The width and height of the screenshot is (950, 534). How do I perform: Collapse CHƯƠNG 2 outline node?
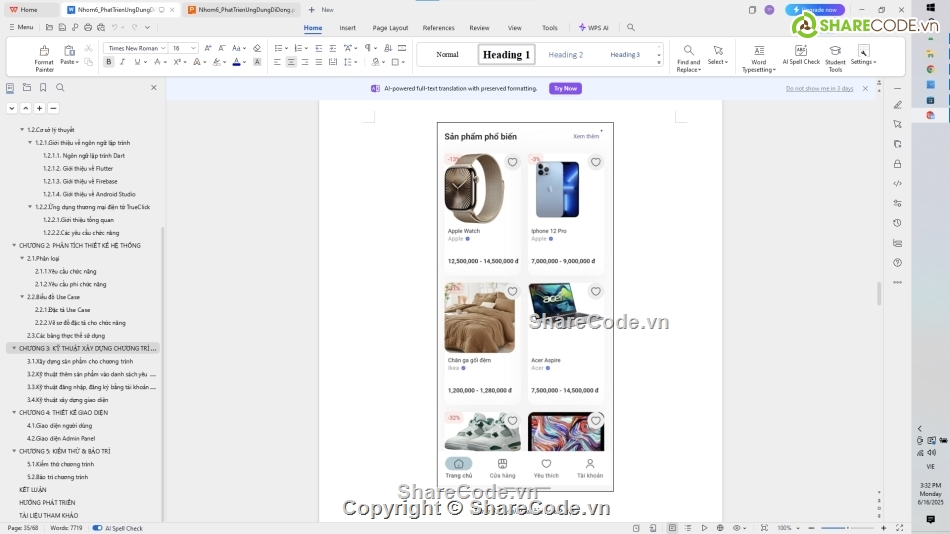click(15, 245)
